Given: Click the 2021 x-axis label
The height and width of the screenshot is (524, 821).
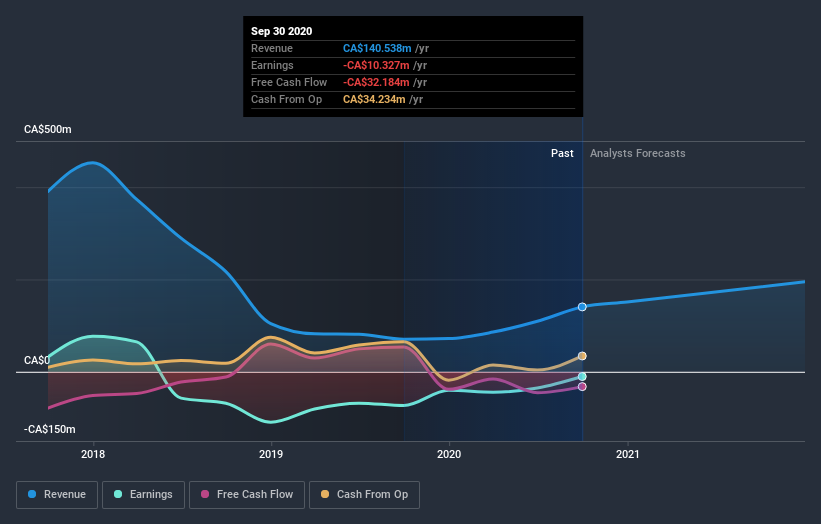Looking at the screenshot, I should pos(627,454).
